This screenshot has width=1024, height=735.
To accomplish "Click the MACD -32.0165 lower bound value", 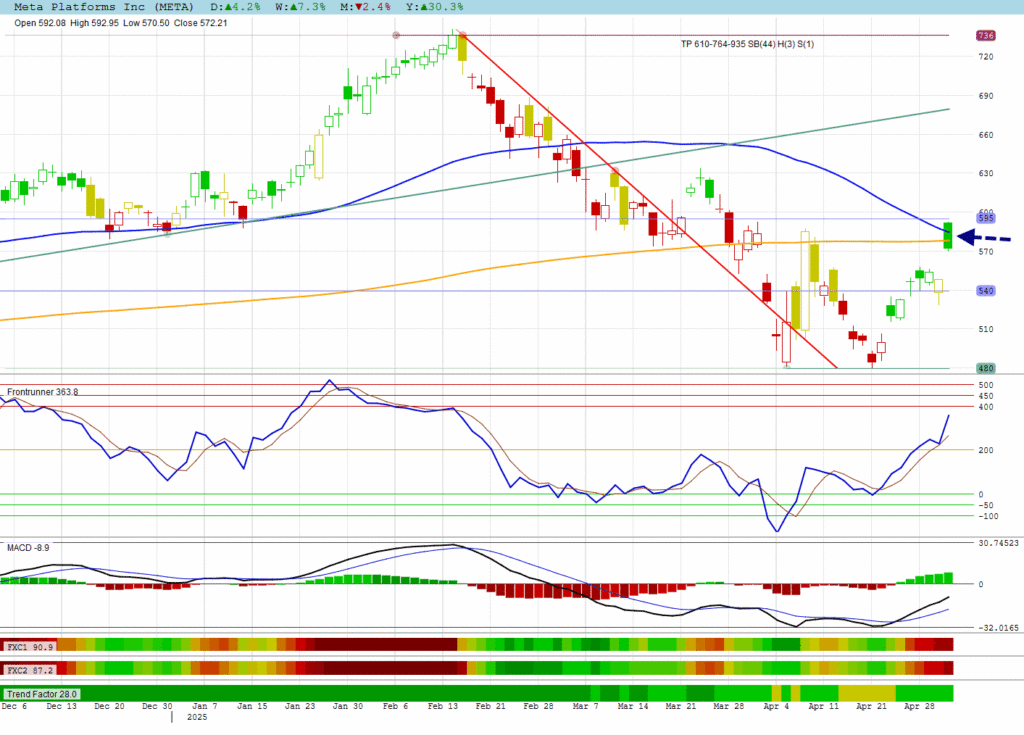I will pyautogui.click(x=997, y=628).
